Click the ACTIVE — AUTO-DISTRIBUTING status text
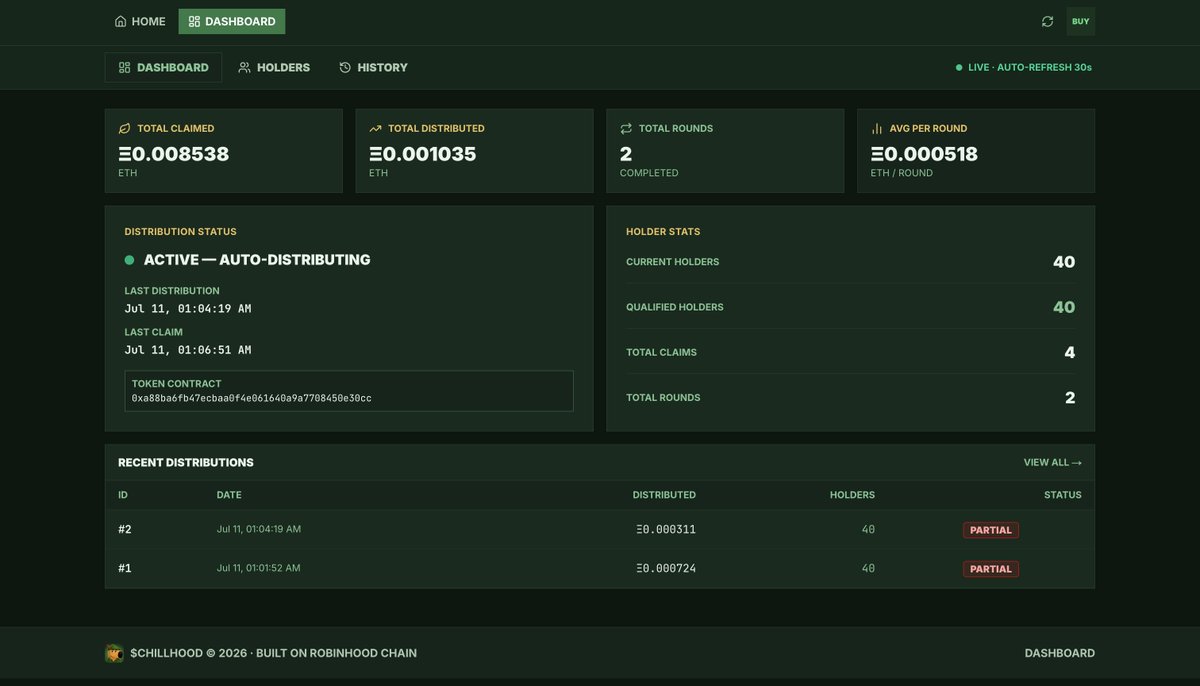This screenshot has height=686, width=1200. [257, 260]
